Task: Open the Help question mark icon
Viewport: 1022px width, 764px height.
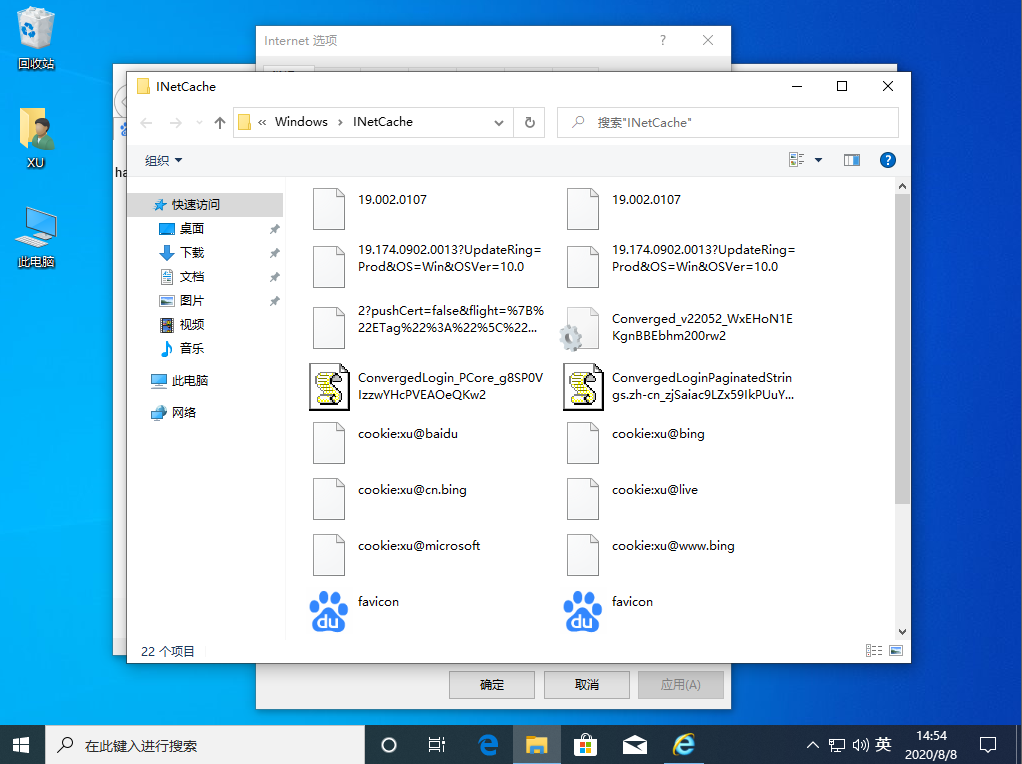Action: pyautogui.click(x=887, y=160)
